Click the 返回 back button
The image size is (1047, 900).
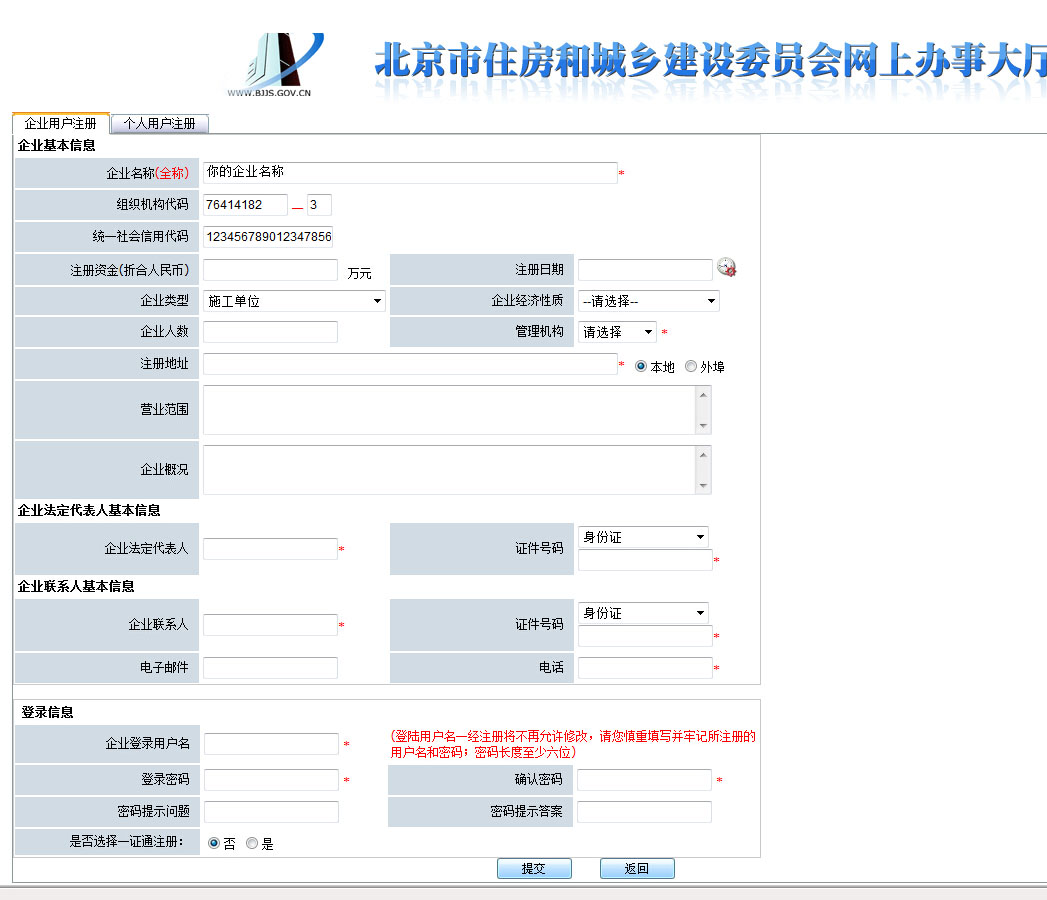637,869
